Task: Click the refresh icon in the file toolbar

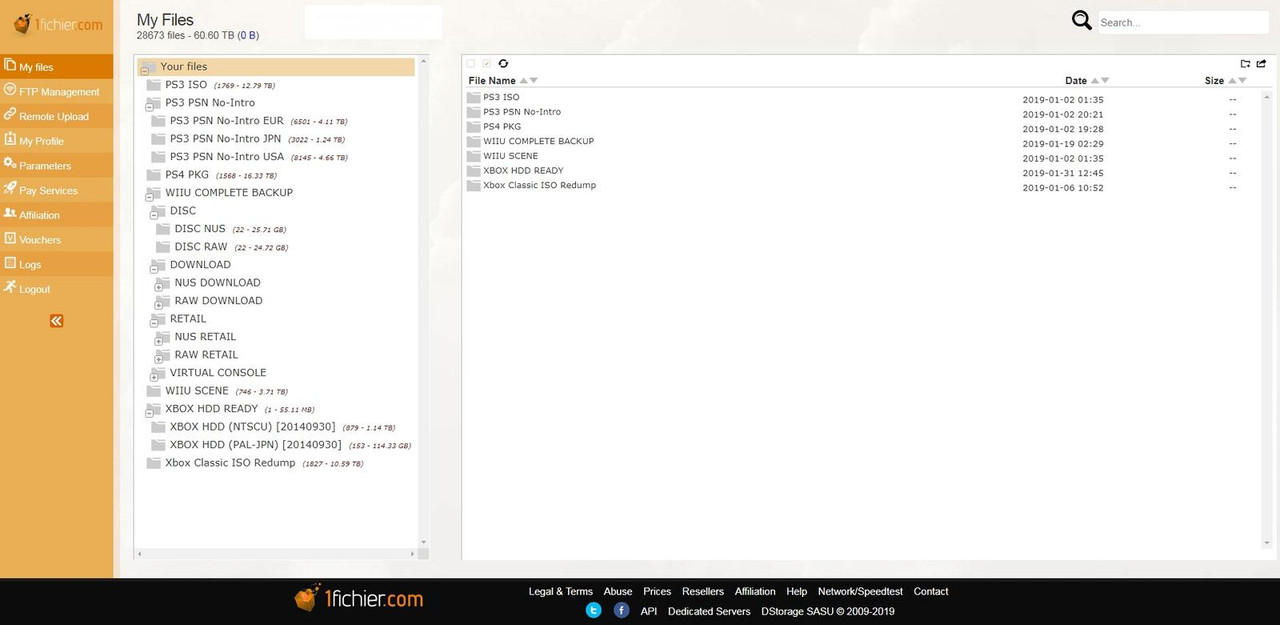Action: tap(503, 64)
